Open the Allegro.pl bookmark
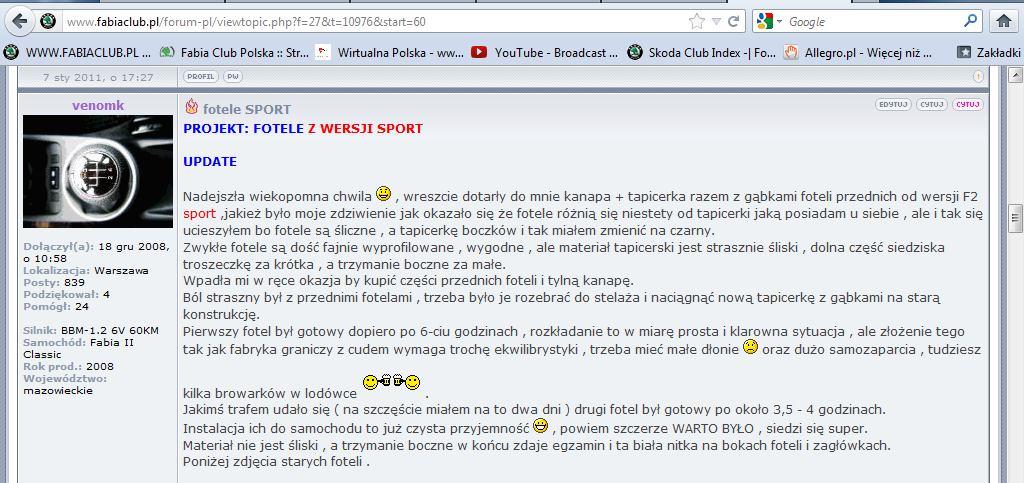The width and height of the screenshot is (1024, 483). (858, 53)
